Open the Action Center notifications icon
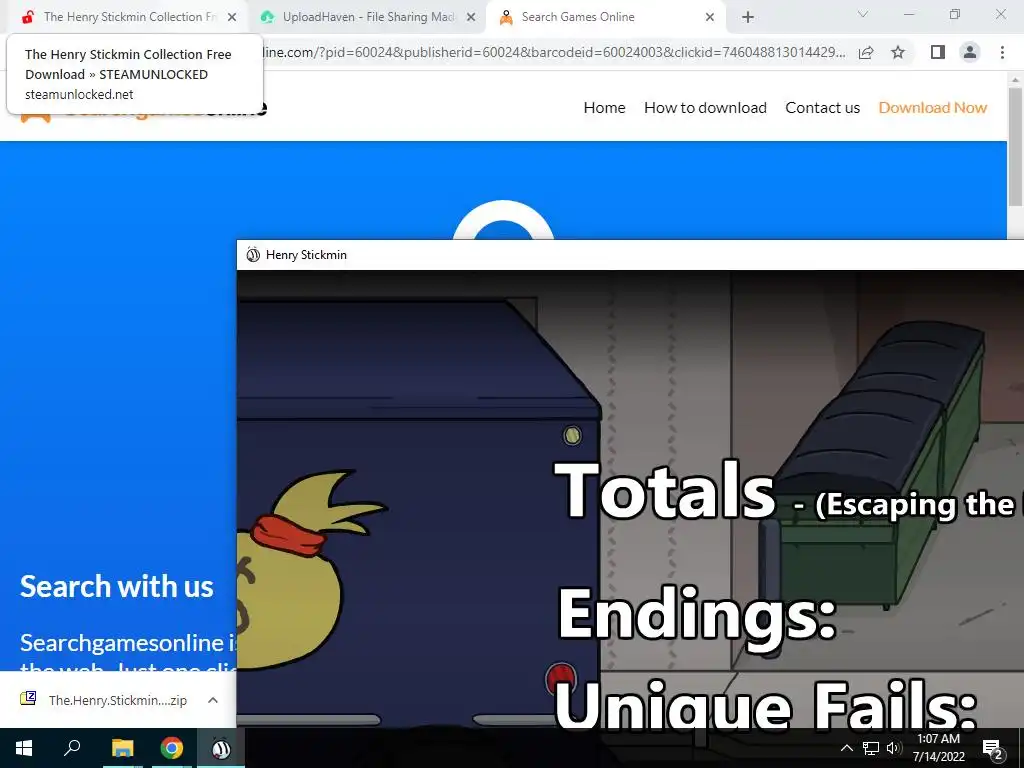 click(993, 748)
